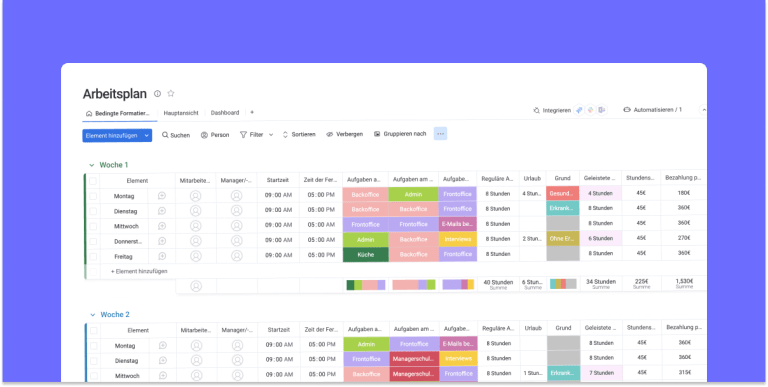Click Element hinzufügen button
The image size is (768, 387).
(111, 136)
